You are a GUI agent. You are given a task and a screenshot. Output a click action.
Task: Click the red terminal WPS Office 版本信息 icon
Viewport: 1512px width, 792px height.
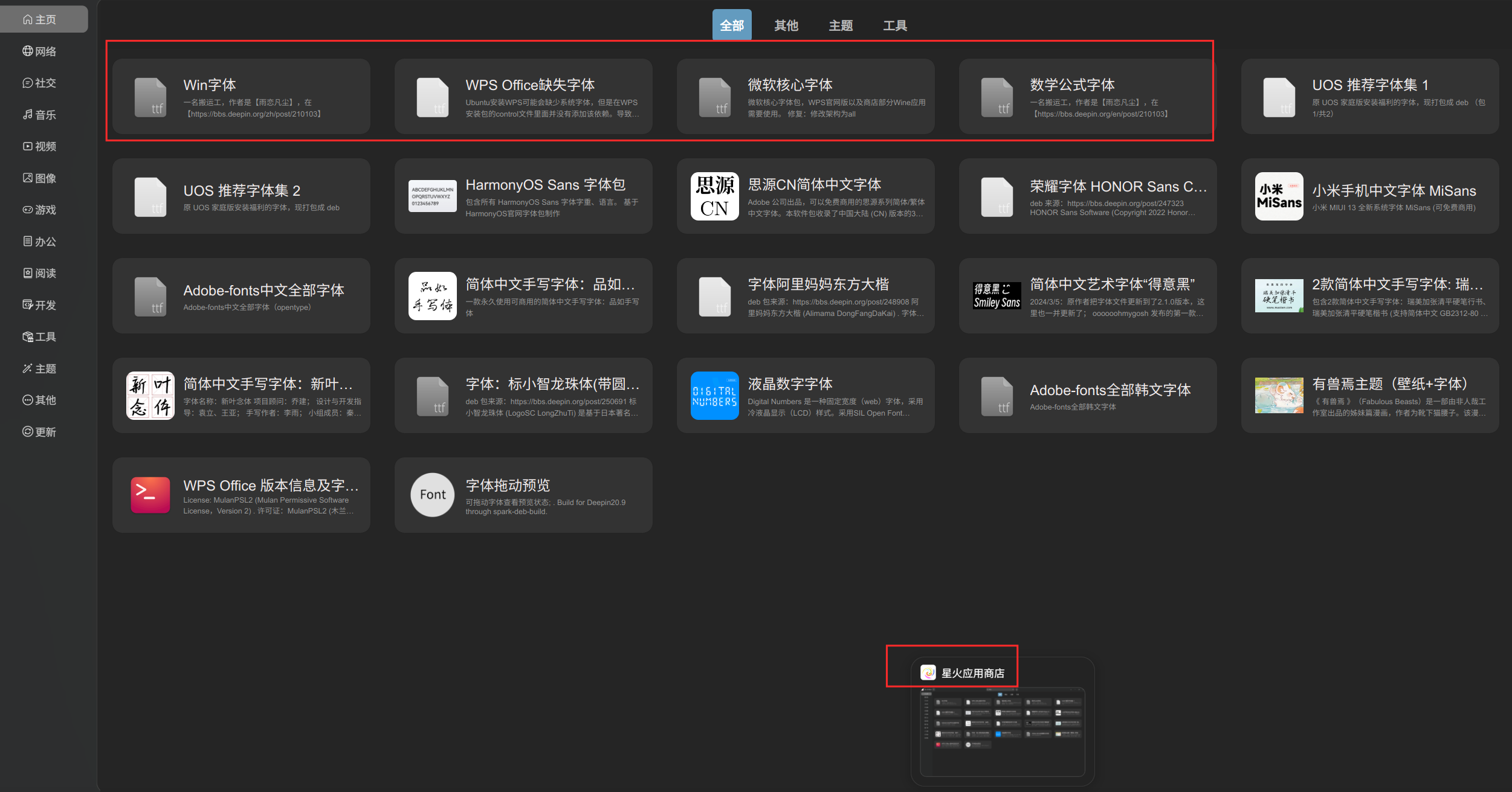(x=150, y=495)
